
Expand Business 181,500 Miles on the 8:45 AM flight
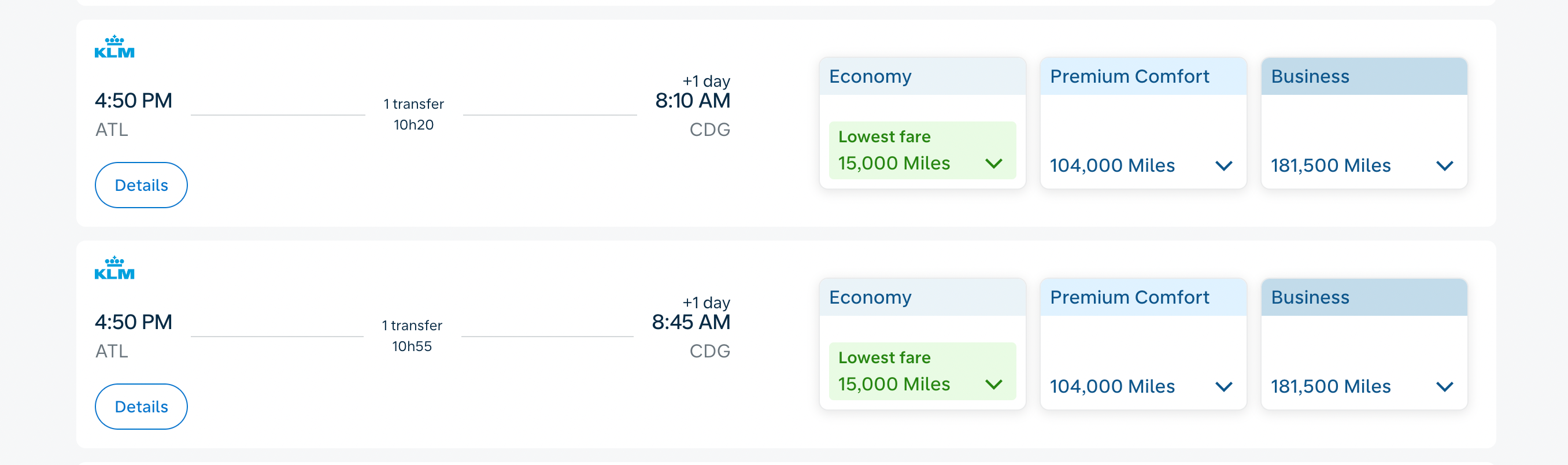coord(1363,386)
